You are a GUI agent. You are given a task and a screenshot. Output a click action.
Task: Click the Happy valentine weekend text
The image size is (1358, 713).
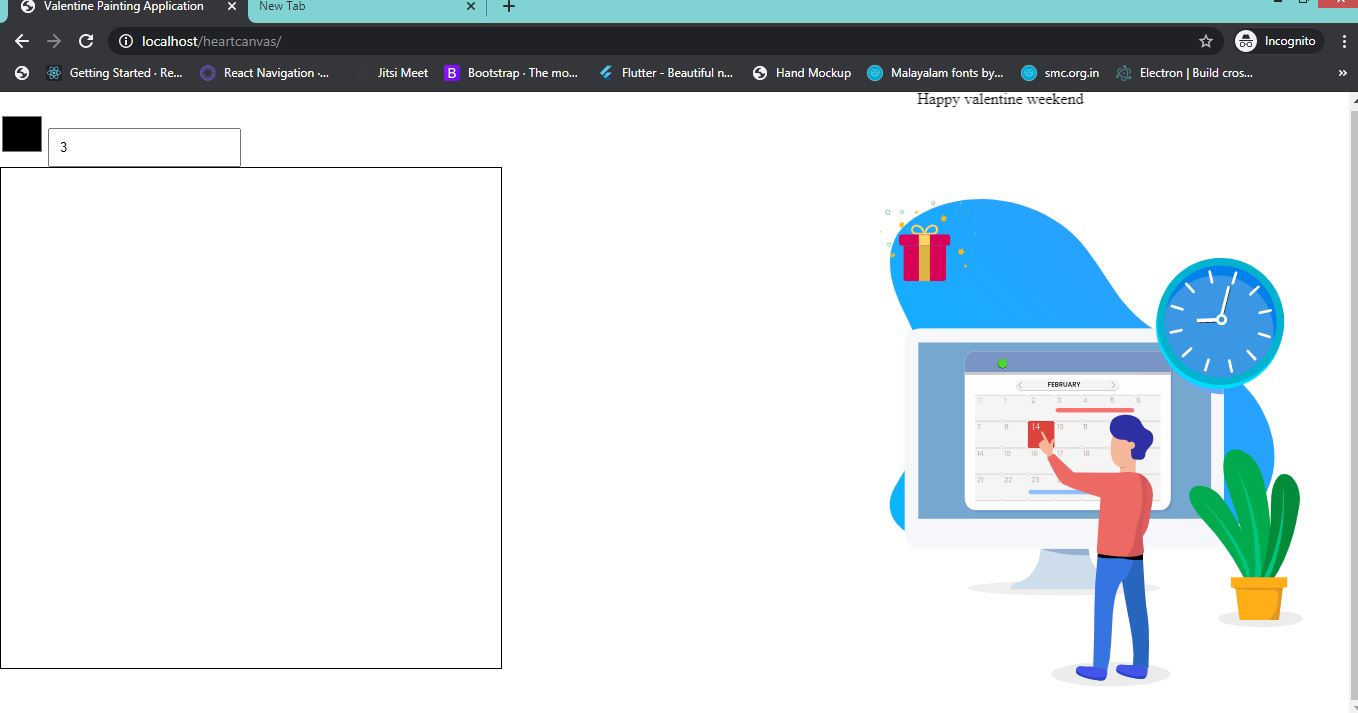pos(1000,99)
